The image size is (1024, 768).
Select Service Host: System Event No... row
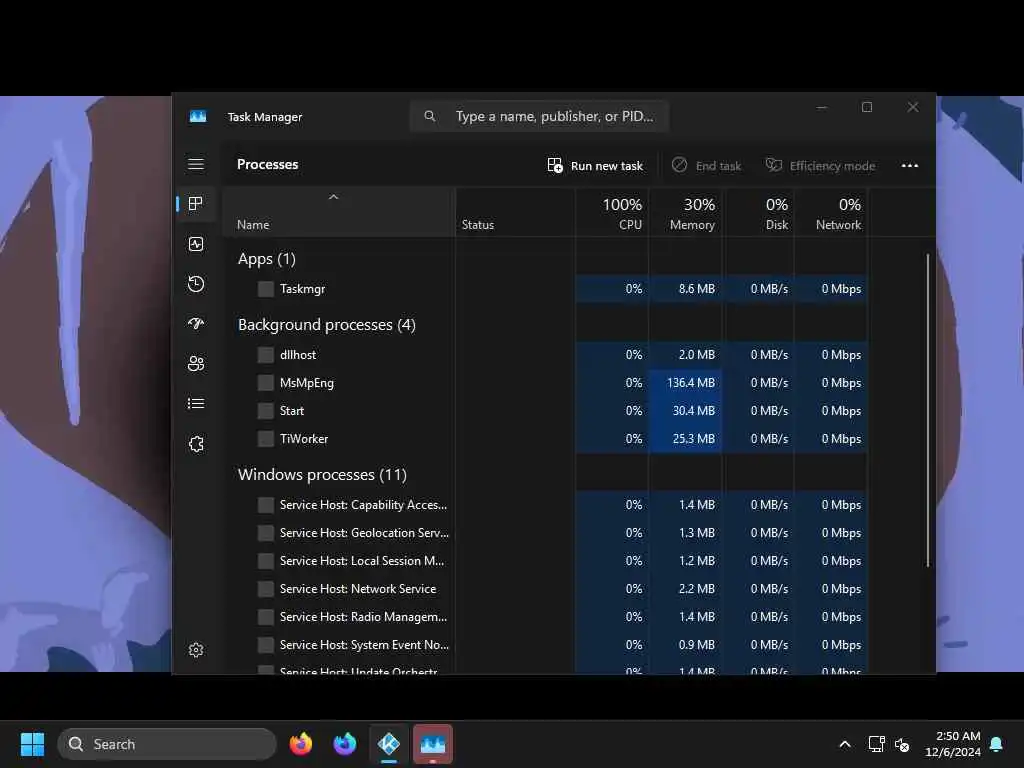click(545, 645)
